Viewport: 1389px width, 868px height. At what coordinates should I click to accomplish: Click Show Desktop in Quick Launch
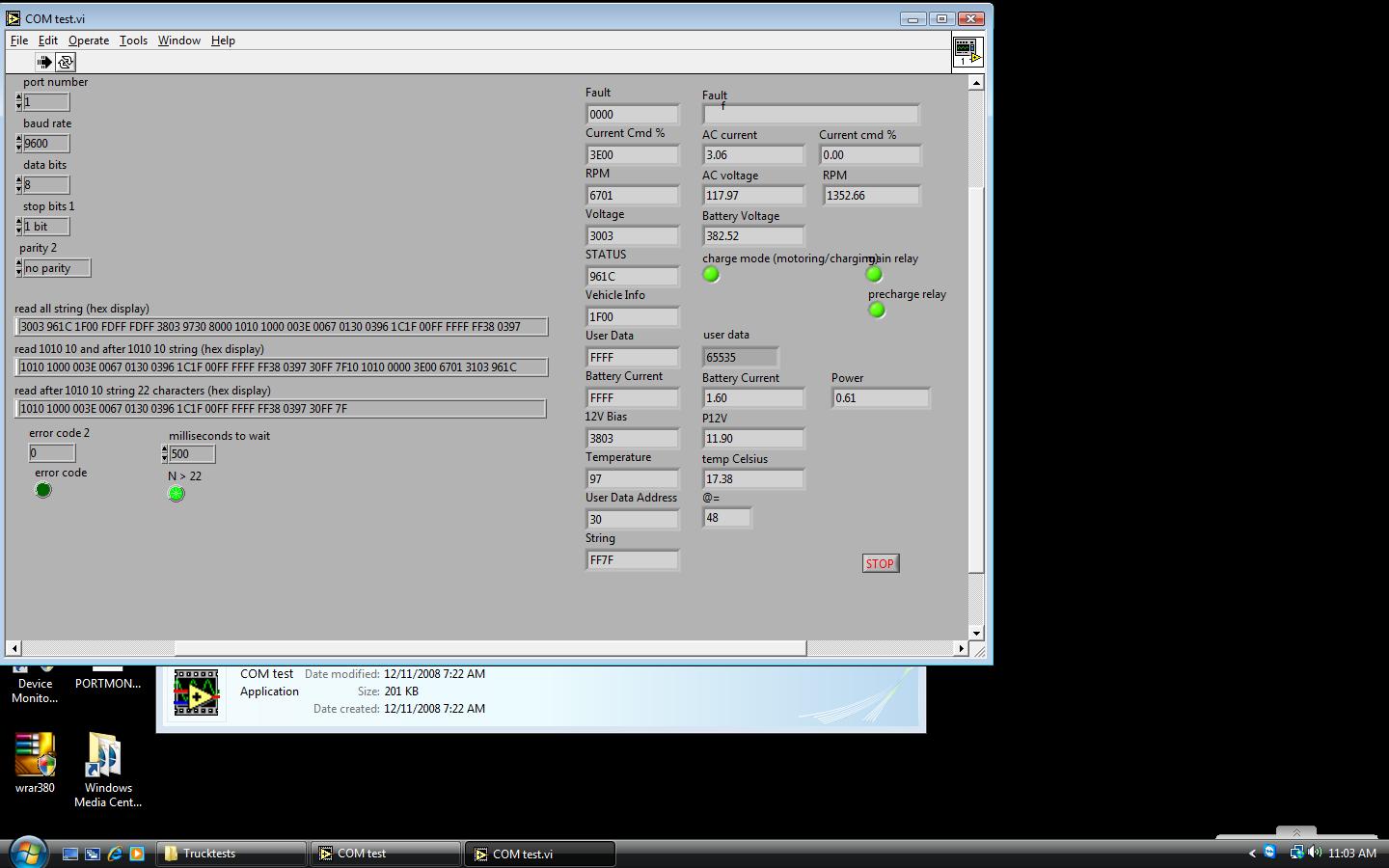[70, 854]
